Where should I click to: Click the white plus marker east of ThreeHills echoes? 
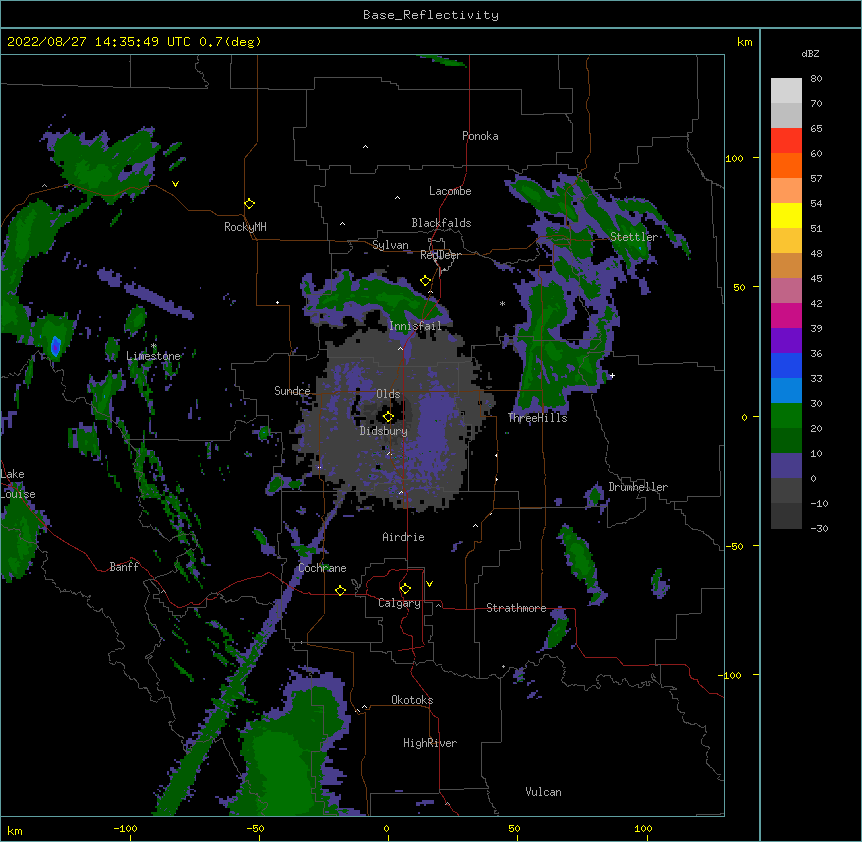pyautogui.click(x=612, y=375)
